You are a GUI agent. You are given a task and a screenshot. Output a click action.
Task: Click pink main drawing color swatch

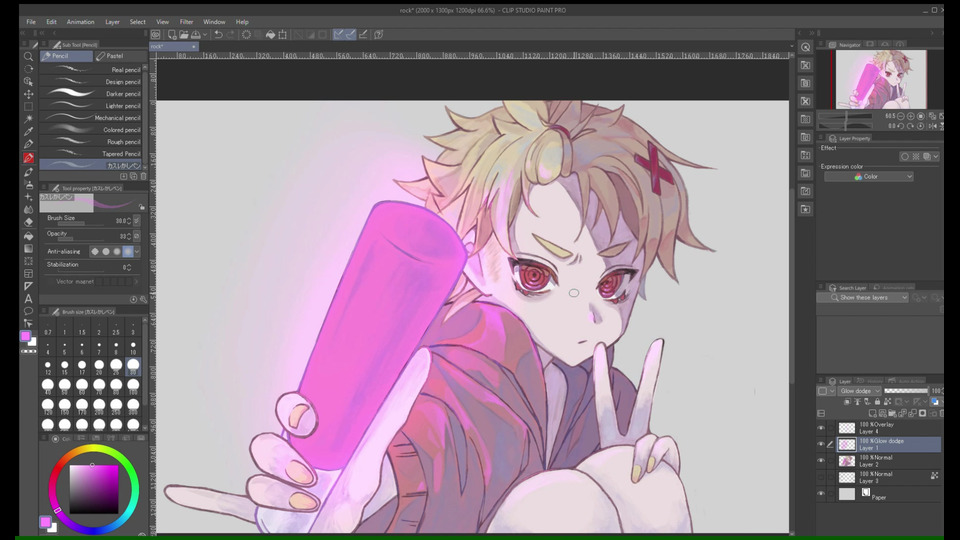pos(25,336)
